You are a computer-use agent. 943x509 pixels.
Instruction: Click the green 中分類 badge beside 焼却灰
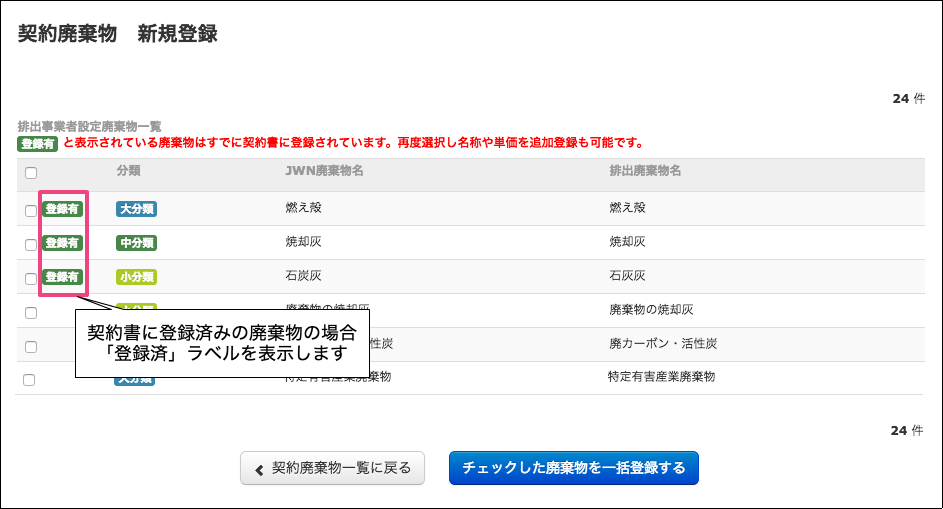coord(136,243)
